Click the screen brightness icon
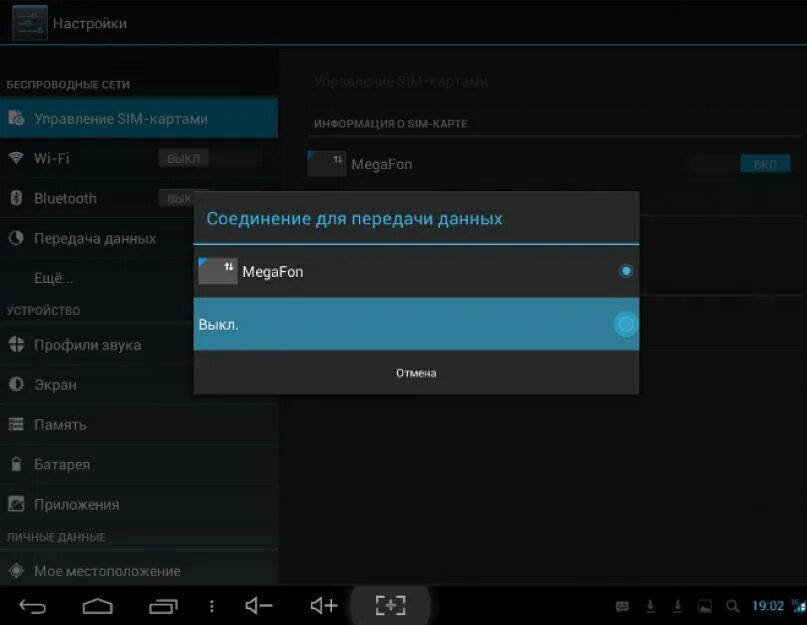 [x=16, y=384]
